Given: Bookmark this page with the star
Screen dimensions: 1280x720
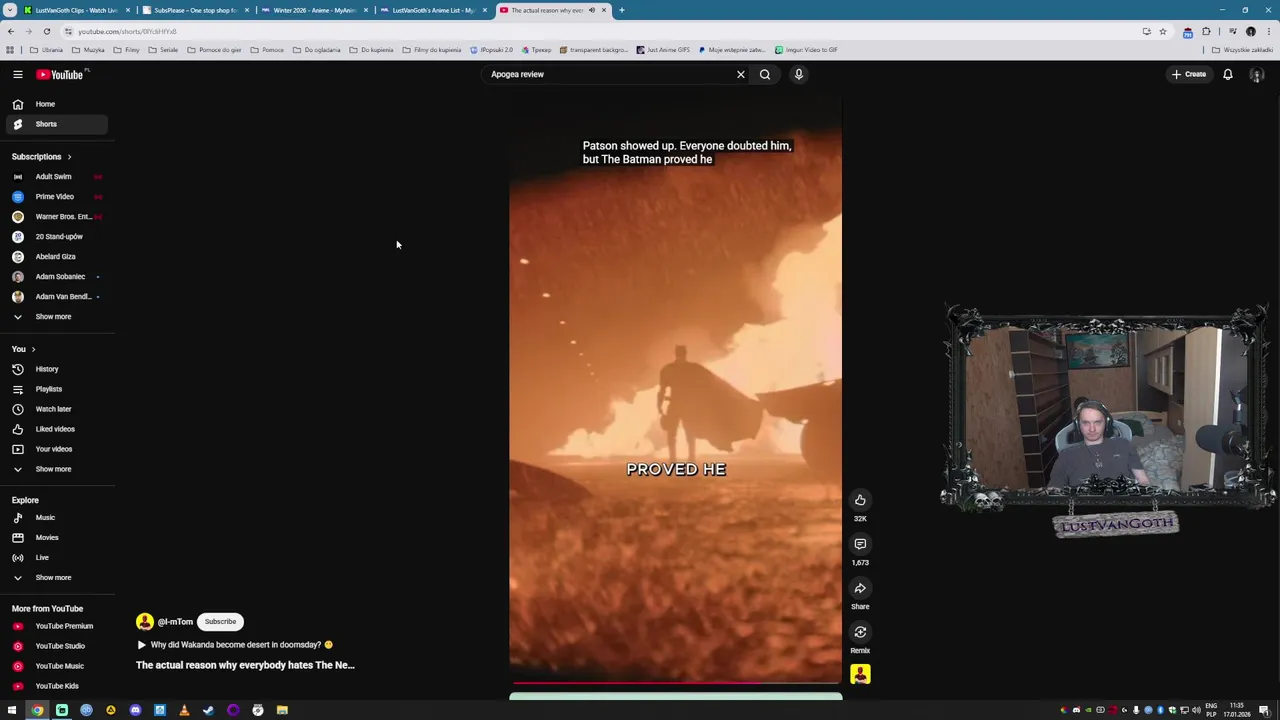Looking at the screenshot, I should pyautogui.click(x=1162, y=31).
